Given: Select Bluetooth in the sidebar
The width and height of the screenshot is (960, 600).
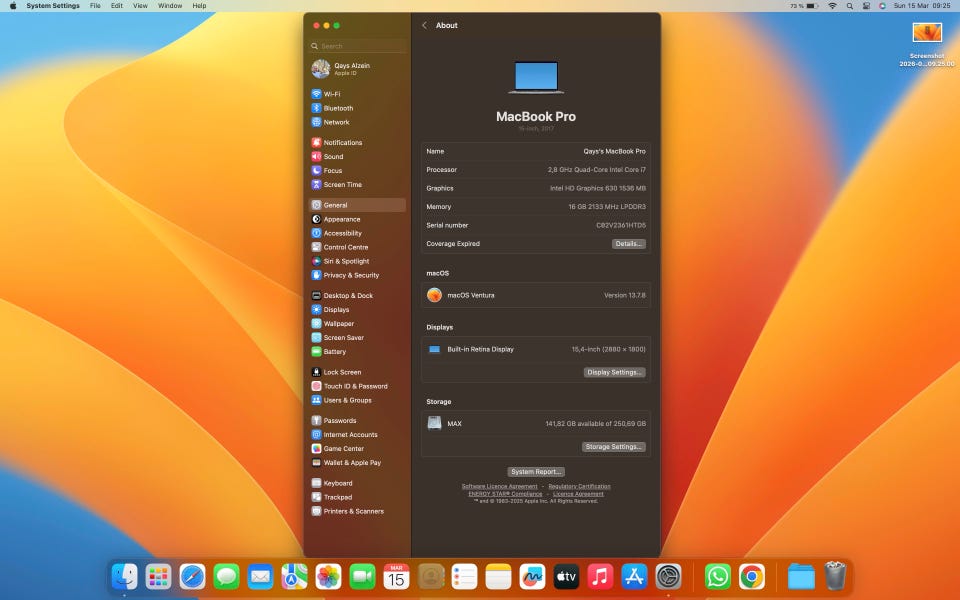Looking at the screenshot, I should (337, 108).
